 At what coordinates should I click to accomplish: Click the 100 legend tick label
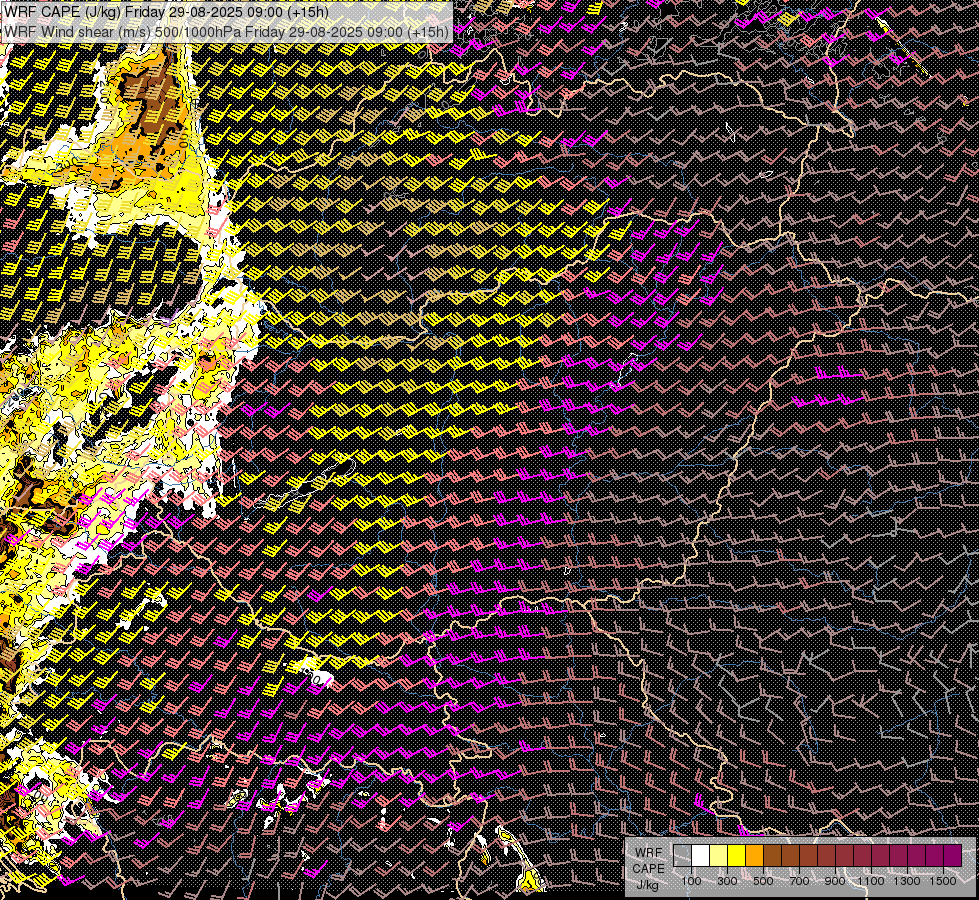pyautogui.click(x=691, y=881)
